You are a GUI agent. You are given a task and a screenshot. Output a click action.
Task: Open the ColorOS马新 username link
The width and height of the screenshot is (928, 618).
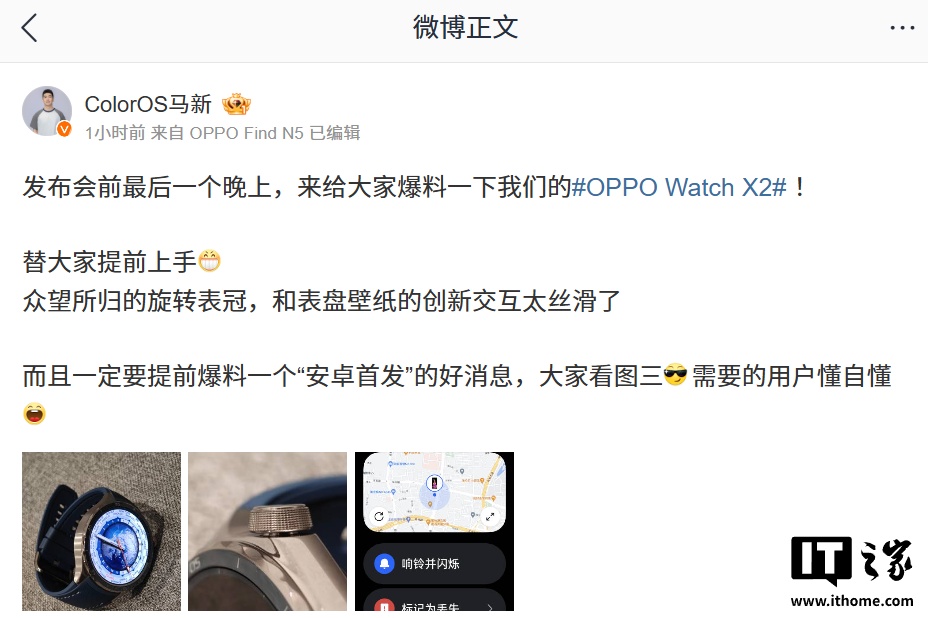point(148,104)
